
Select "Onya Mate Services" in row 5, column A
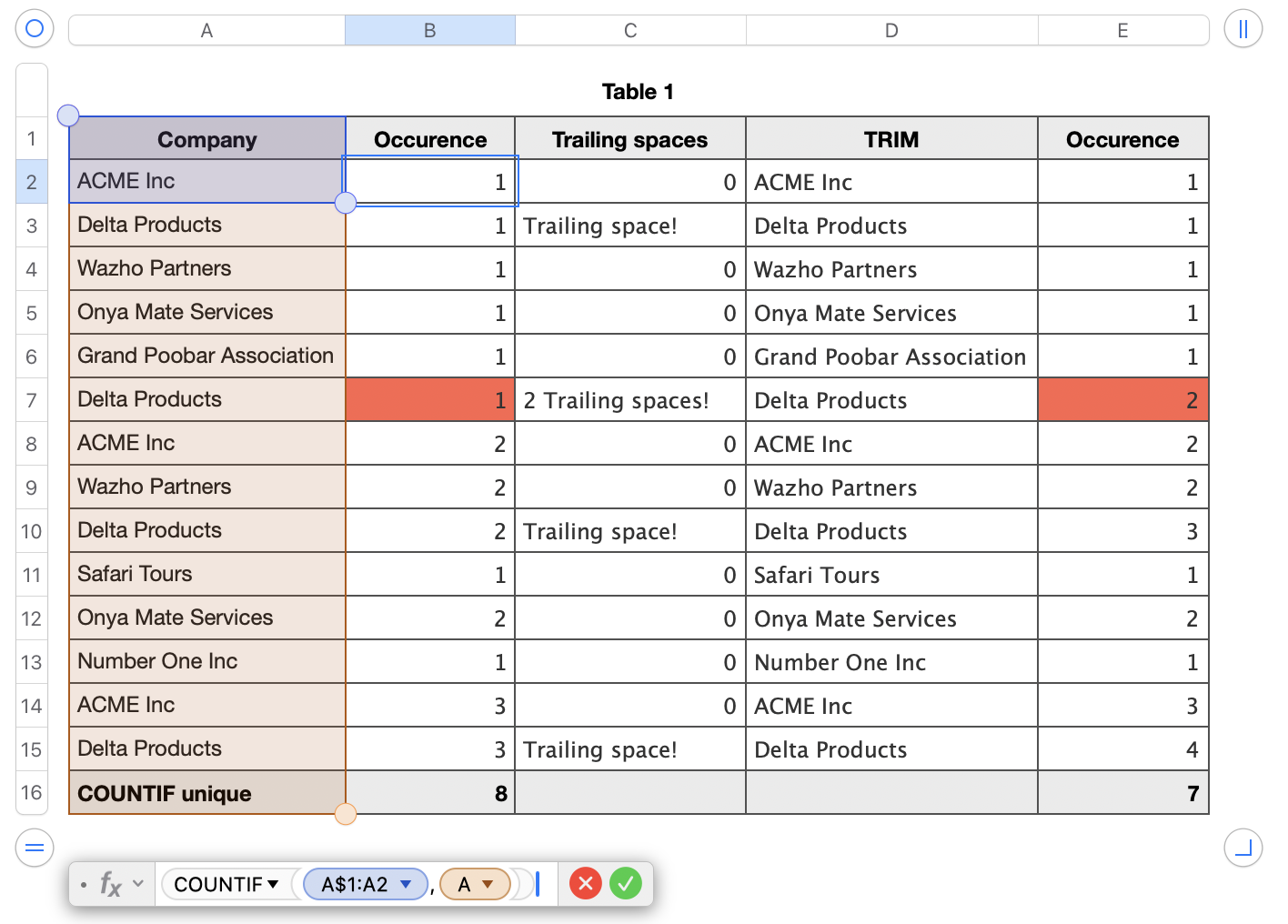tap(207, 312)
